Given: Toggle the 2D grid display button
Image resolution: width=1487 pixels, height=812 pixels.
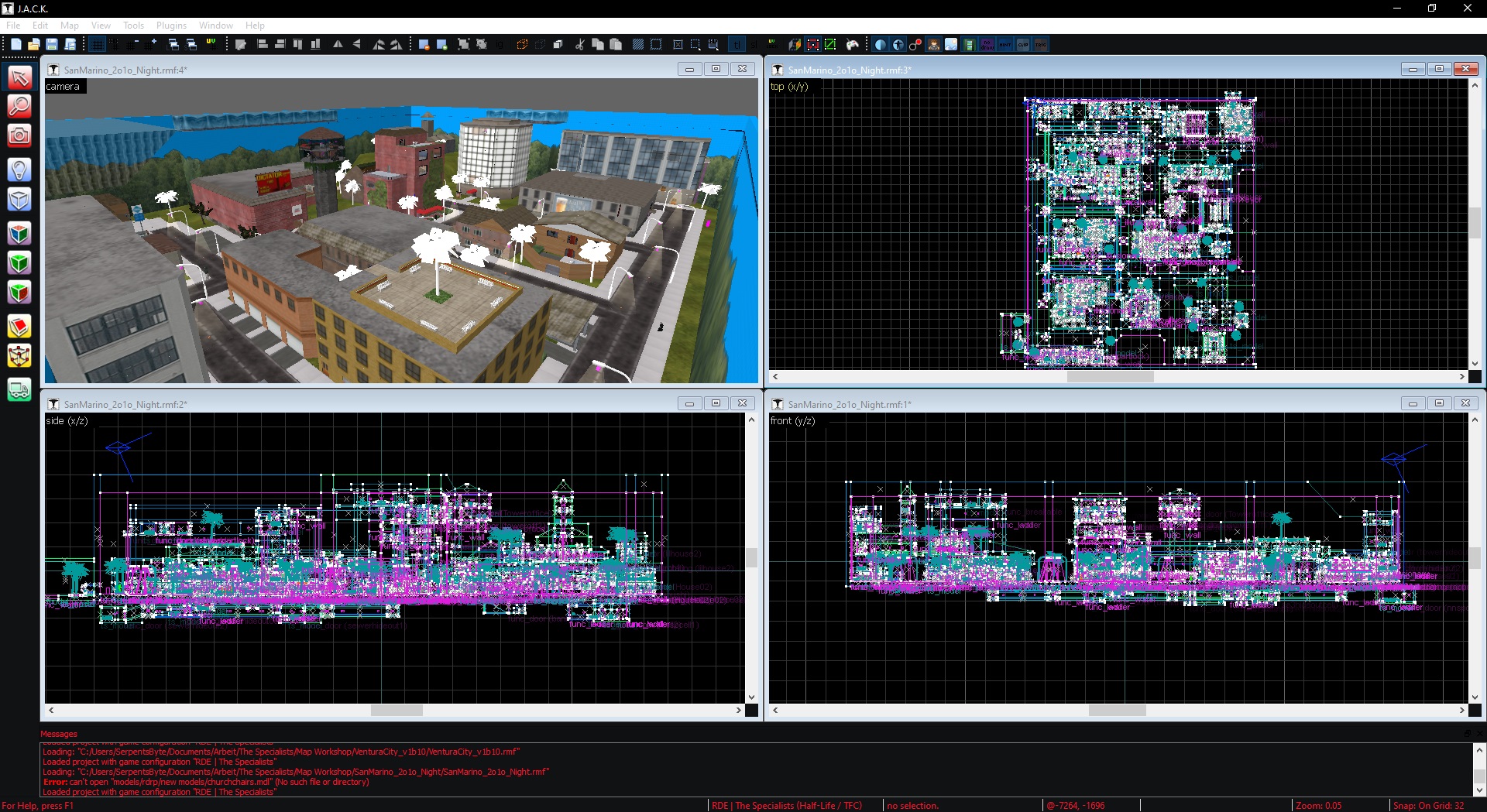Looking at the screenshot, I should coord(97,45).
